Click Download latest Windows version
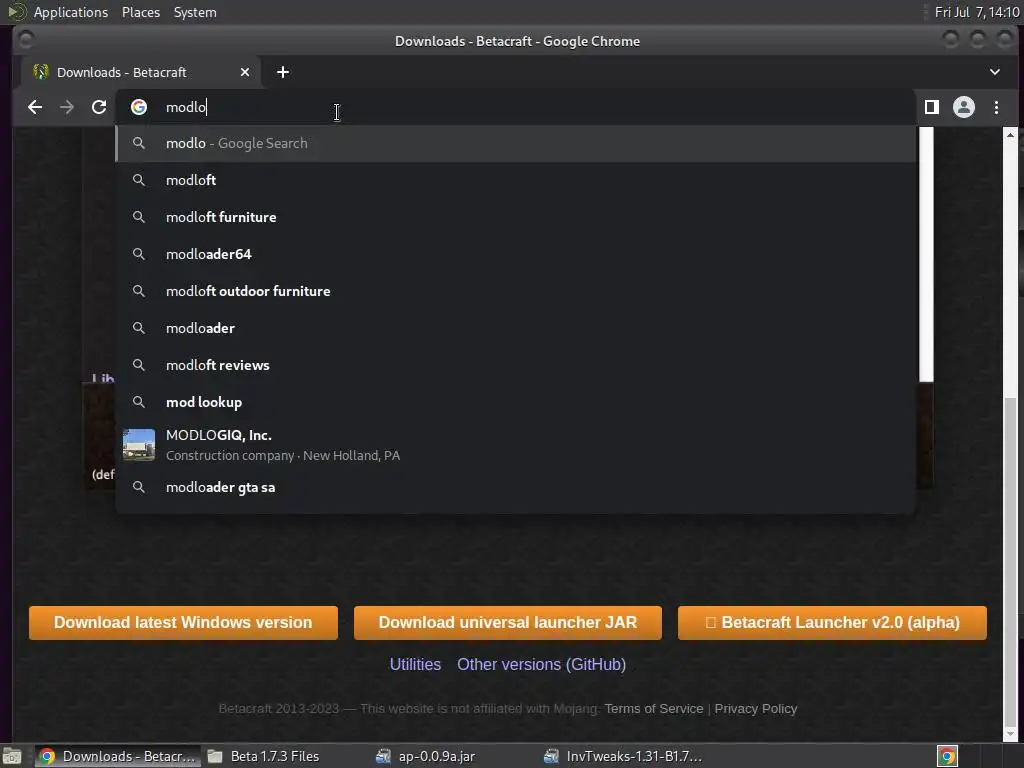 pyautogui.click(x=184, y=622)
